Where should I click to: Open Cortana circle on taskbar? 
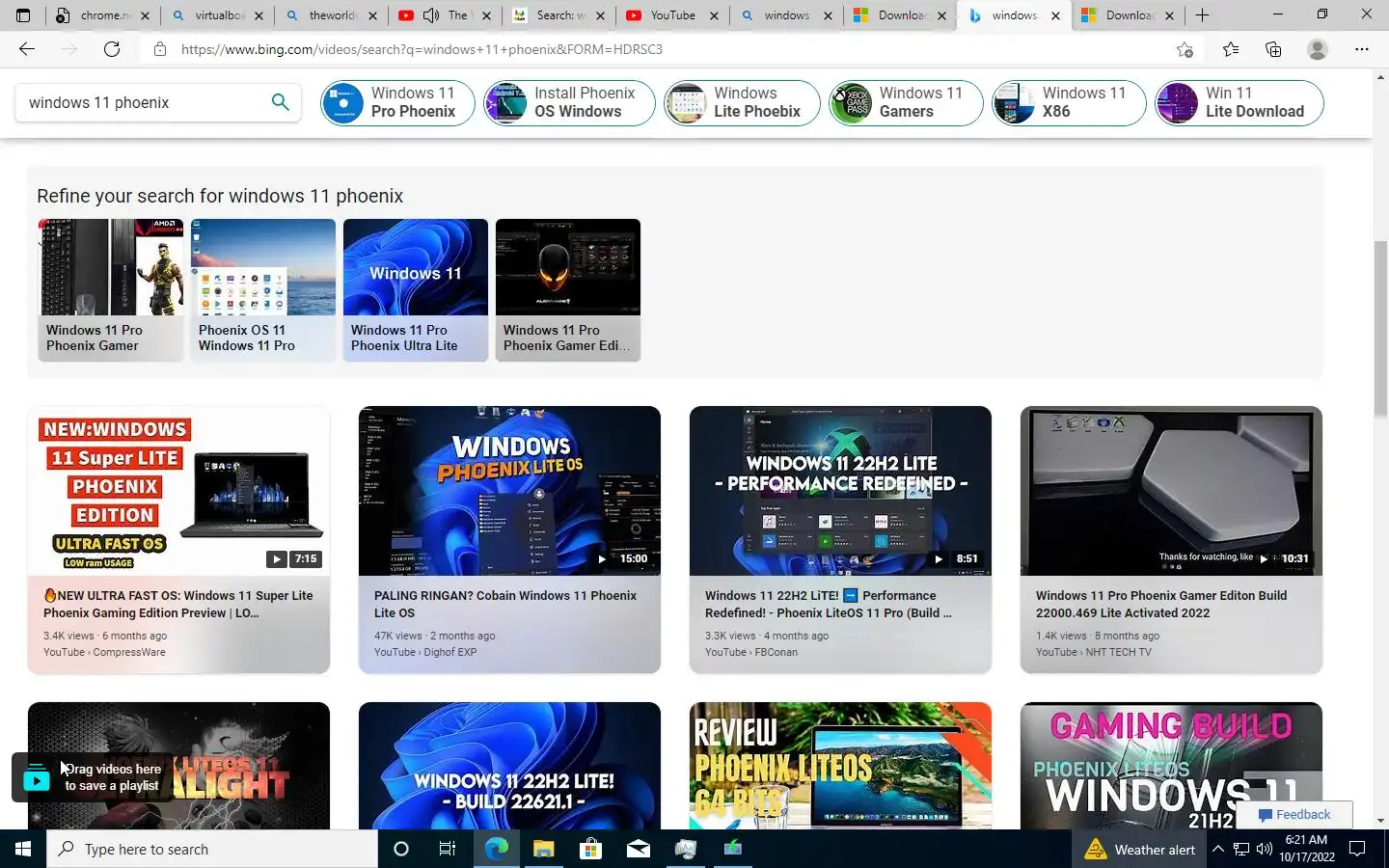401,849
